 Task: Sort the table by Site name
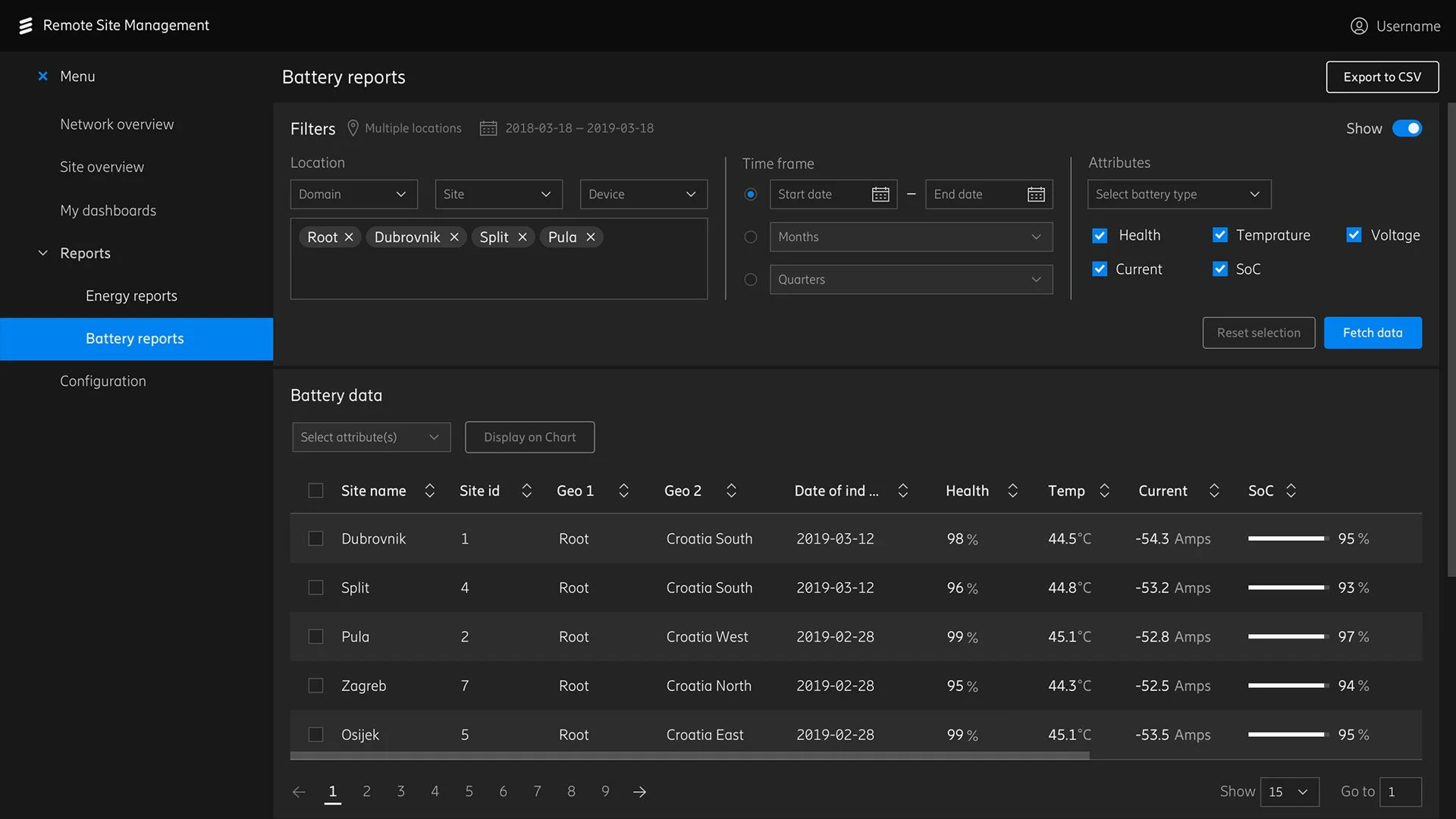tap(429, 491)
